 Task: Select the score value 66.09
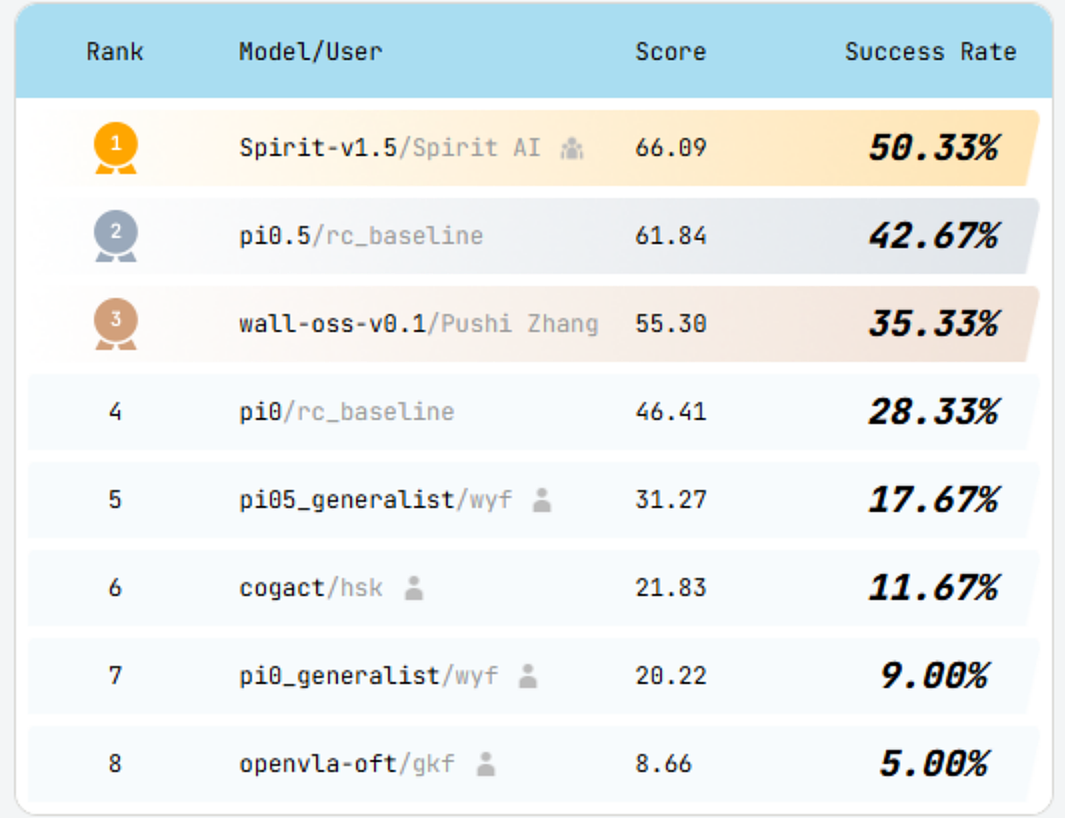click(671, 148)
